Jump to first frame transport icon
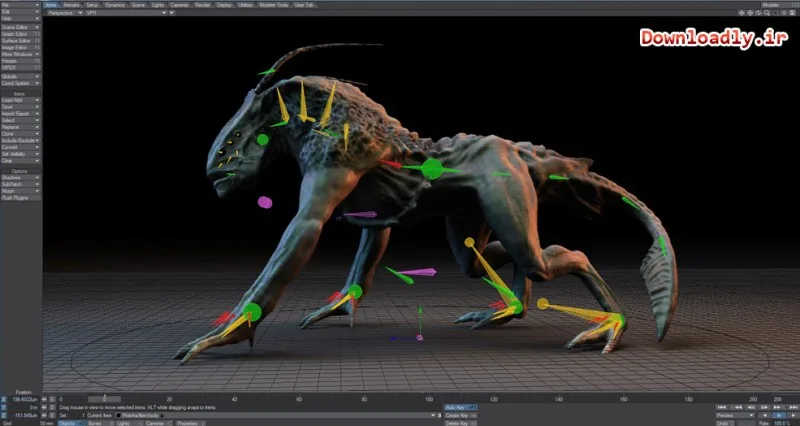This screenshot has height=426, width=800. click(x=722, y=407)
